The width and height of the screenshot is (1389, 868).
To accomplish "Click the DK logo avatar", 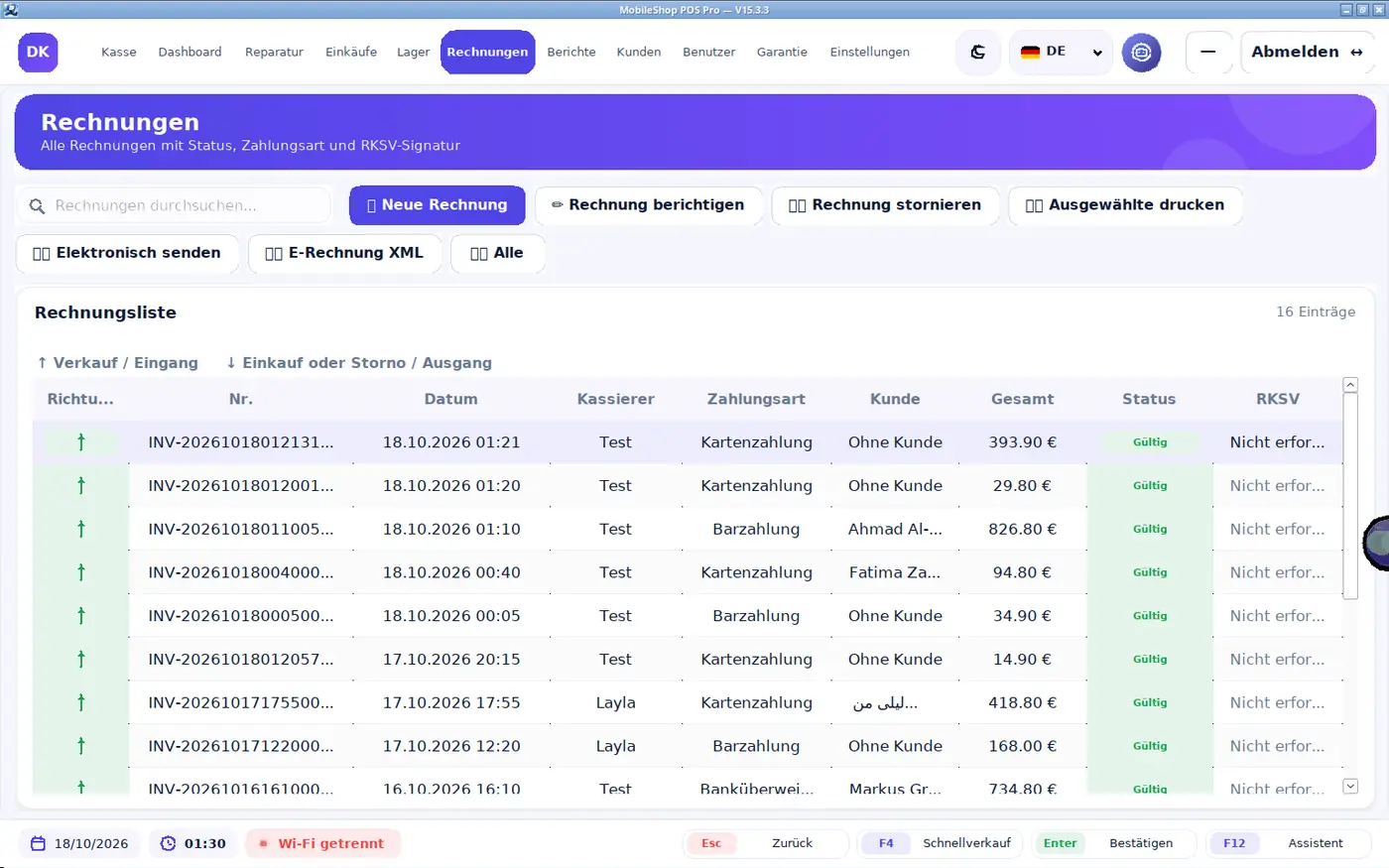I will tap(38, 52).
